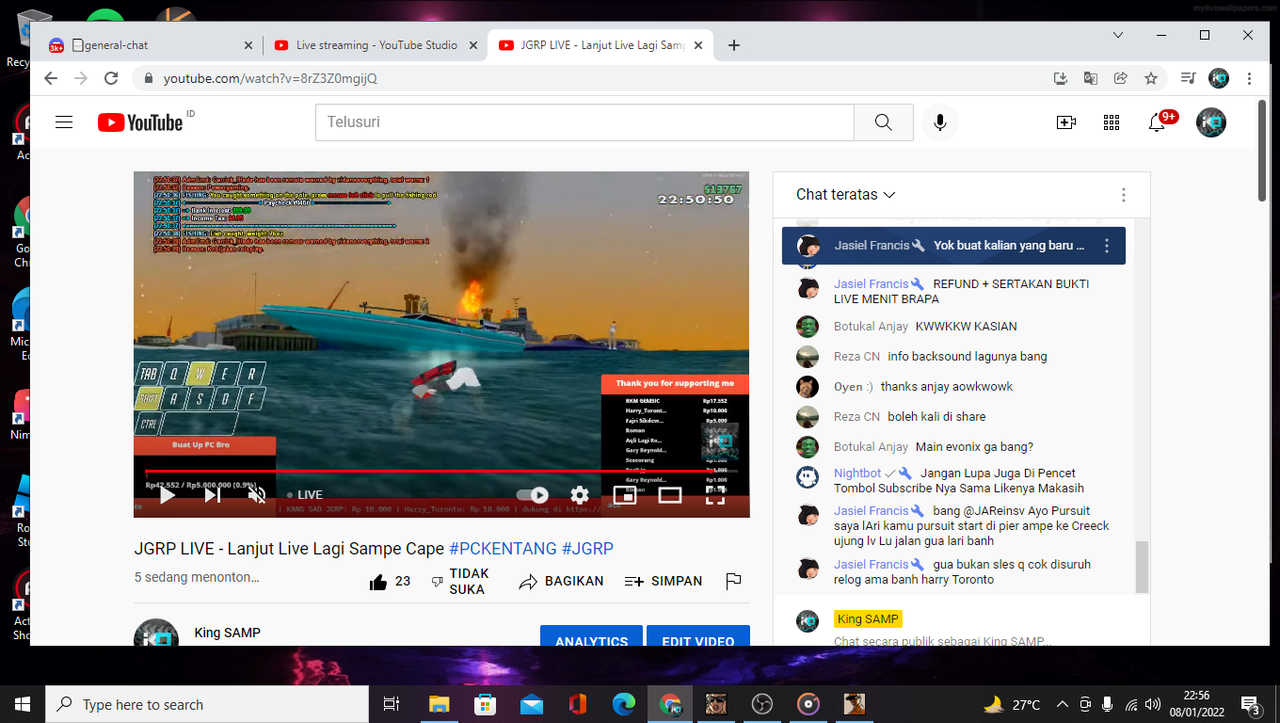Viewport: 1280px width, 723px height.
Task: Click the translate page icon
Action: tap(1091, 78)
